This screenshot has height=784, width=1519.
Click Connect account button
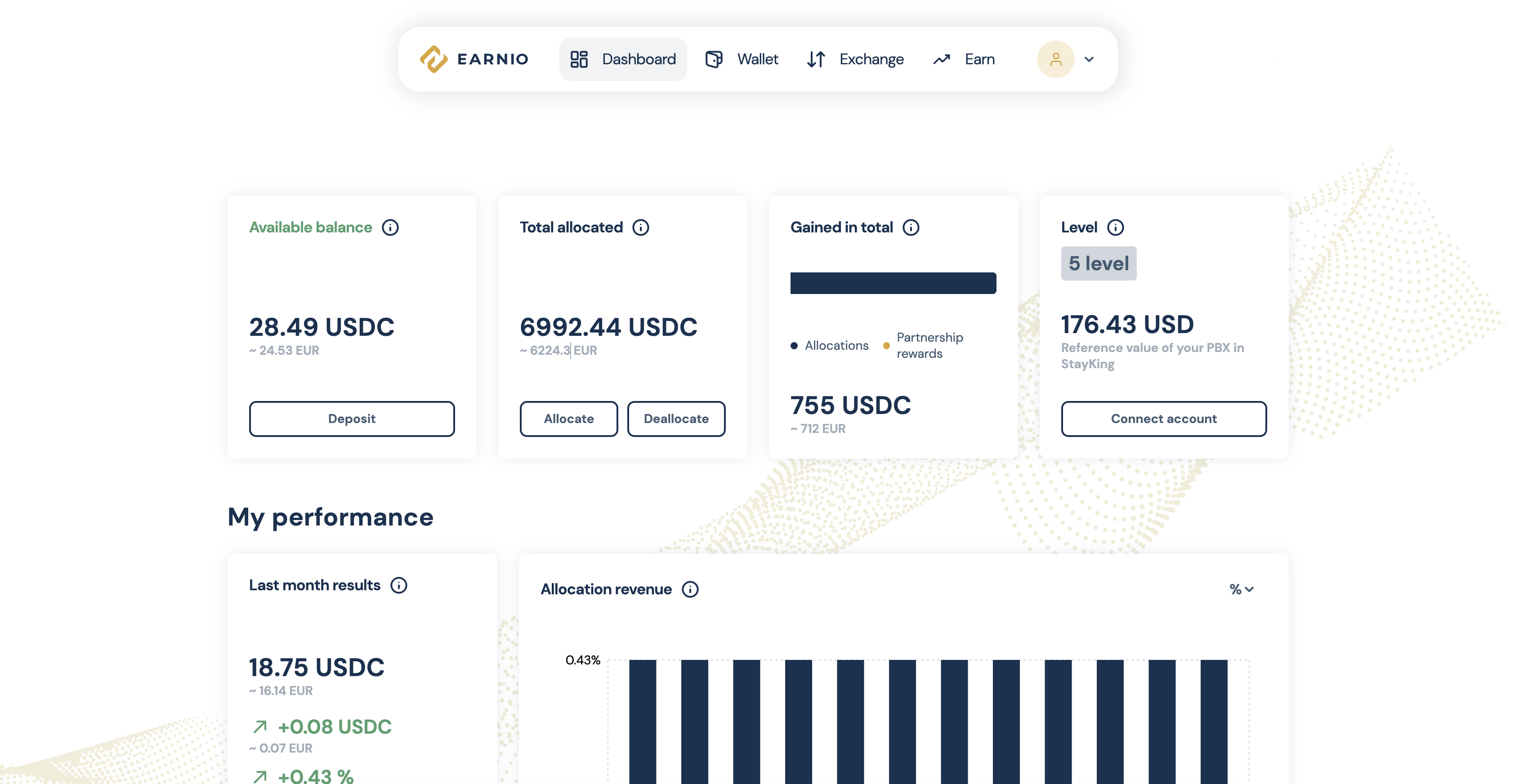point(1164,419)
